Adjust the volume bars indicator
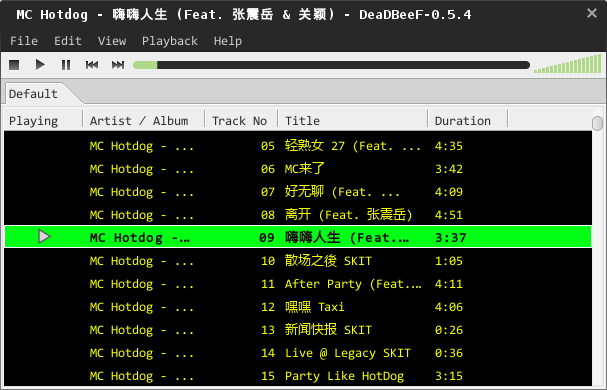 tap(567, 64)
